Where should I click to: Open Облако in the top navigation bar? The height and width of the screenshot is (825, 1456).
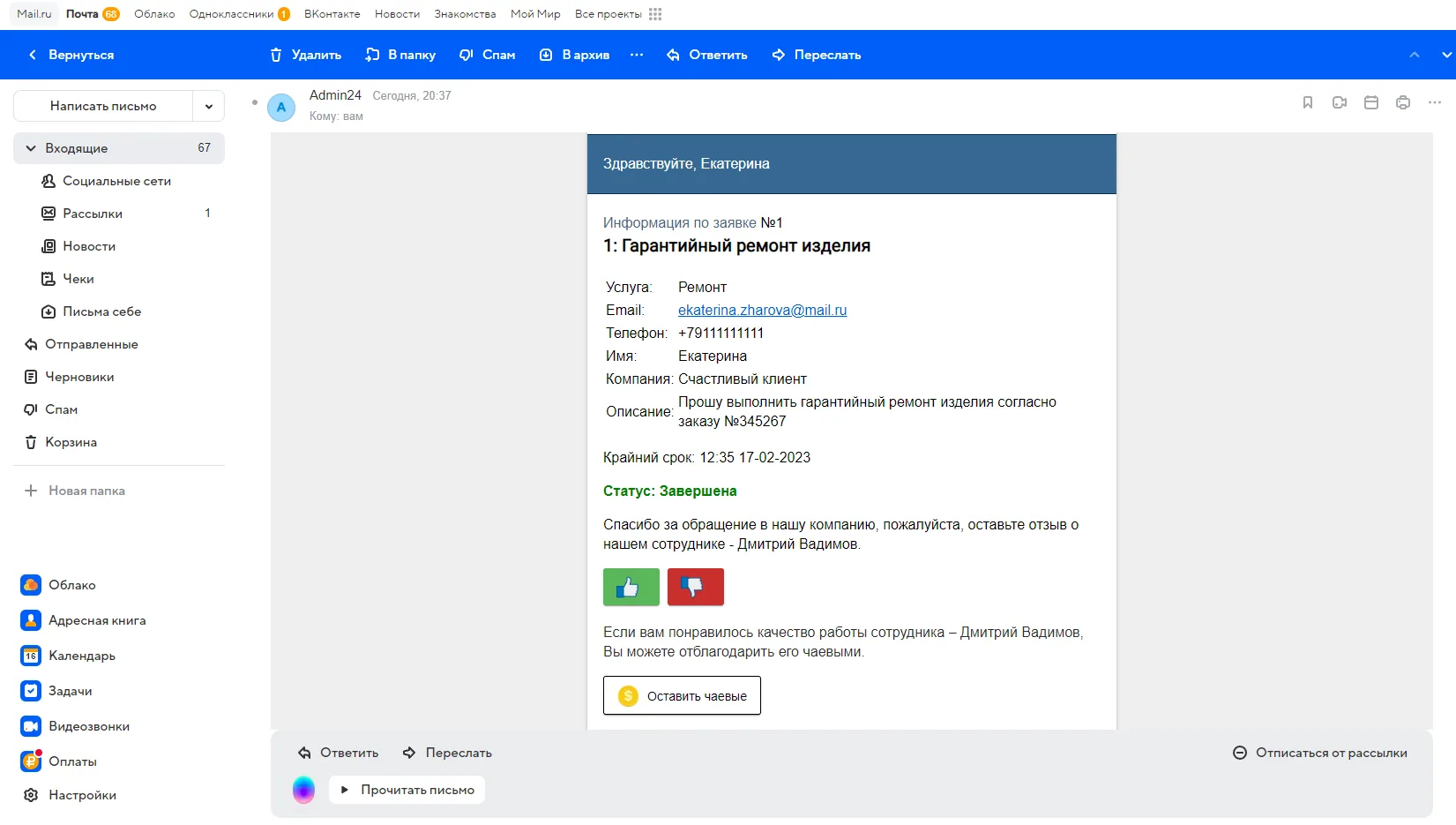tap(154, 14)
